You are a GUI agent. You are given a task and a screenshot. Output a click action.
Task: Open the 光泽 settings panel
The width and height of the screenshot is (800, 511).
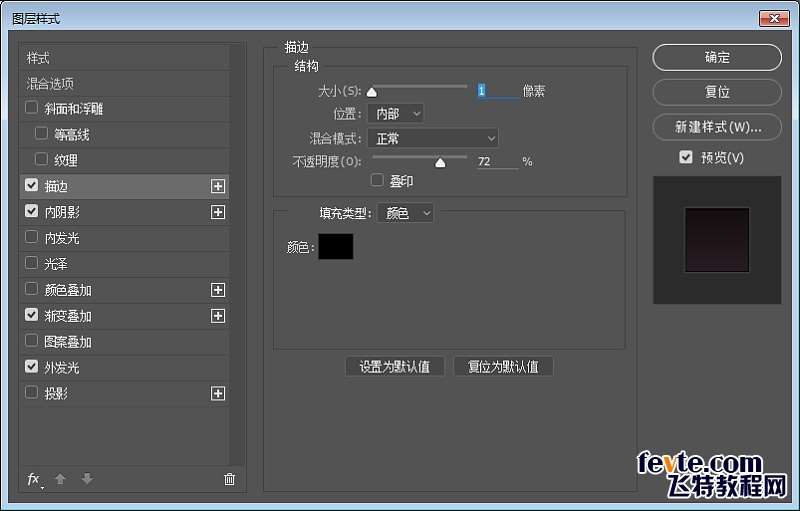tap(56, 264)
